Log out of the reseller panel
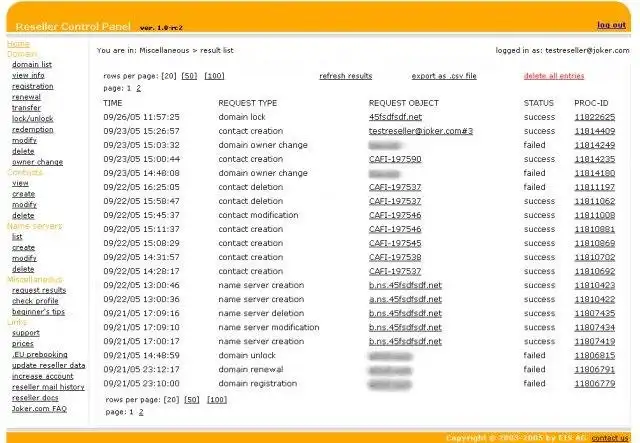 tap(611, 25)
